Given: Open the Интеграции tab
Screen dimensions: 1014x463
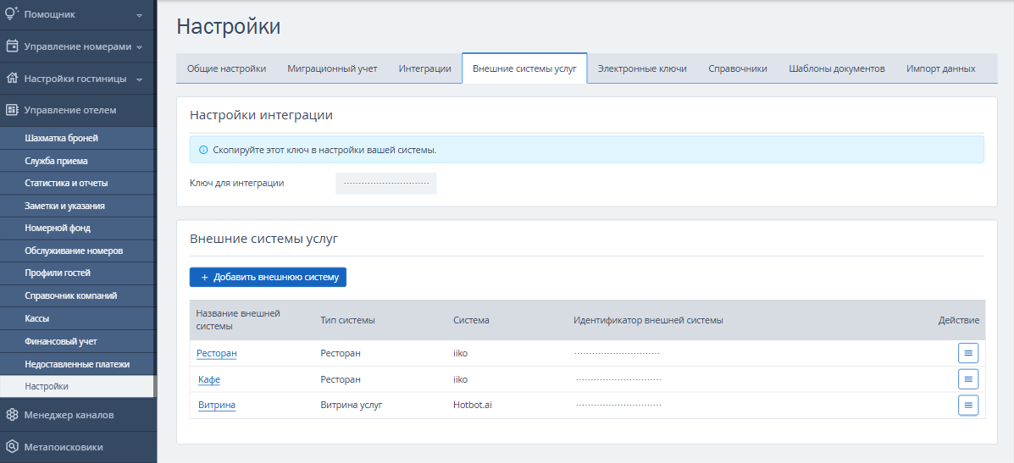Looking at the screenshot, I should tap(425, 69).
